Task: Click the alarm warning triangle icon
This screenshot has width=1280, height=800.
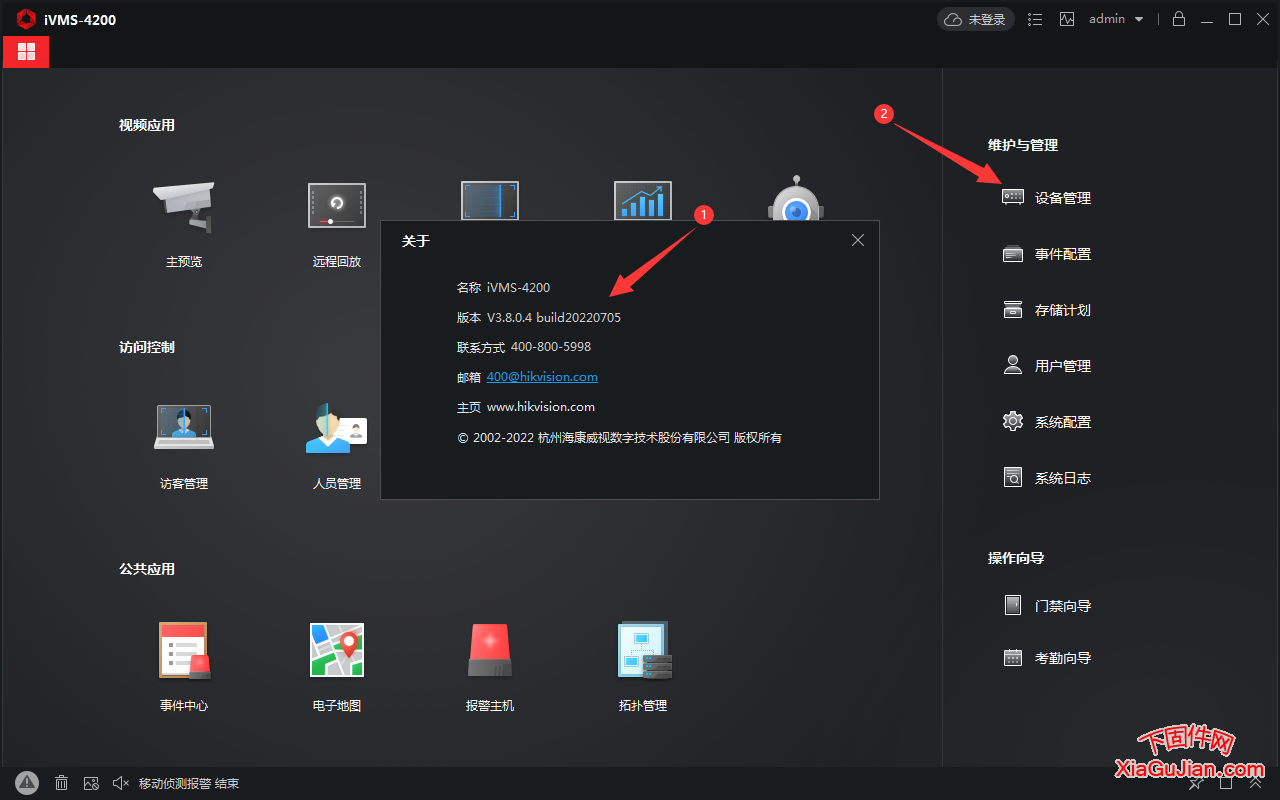Action: click(x=27, y=783)
